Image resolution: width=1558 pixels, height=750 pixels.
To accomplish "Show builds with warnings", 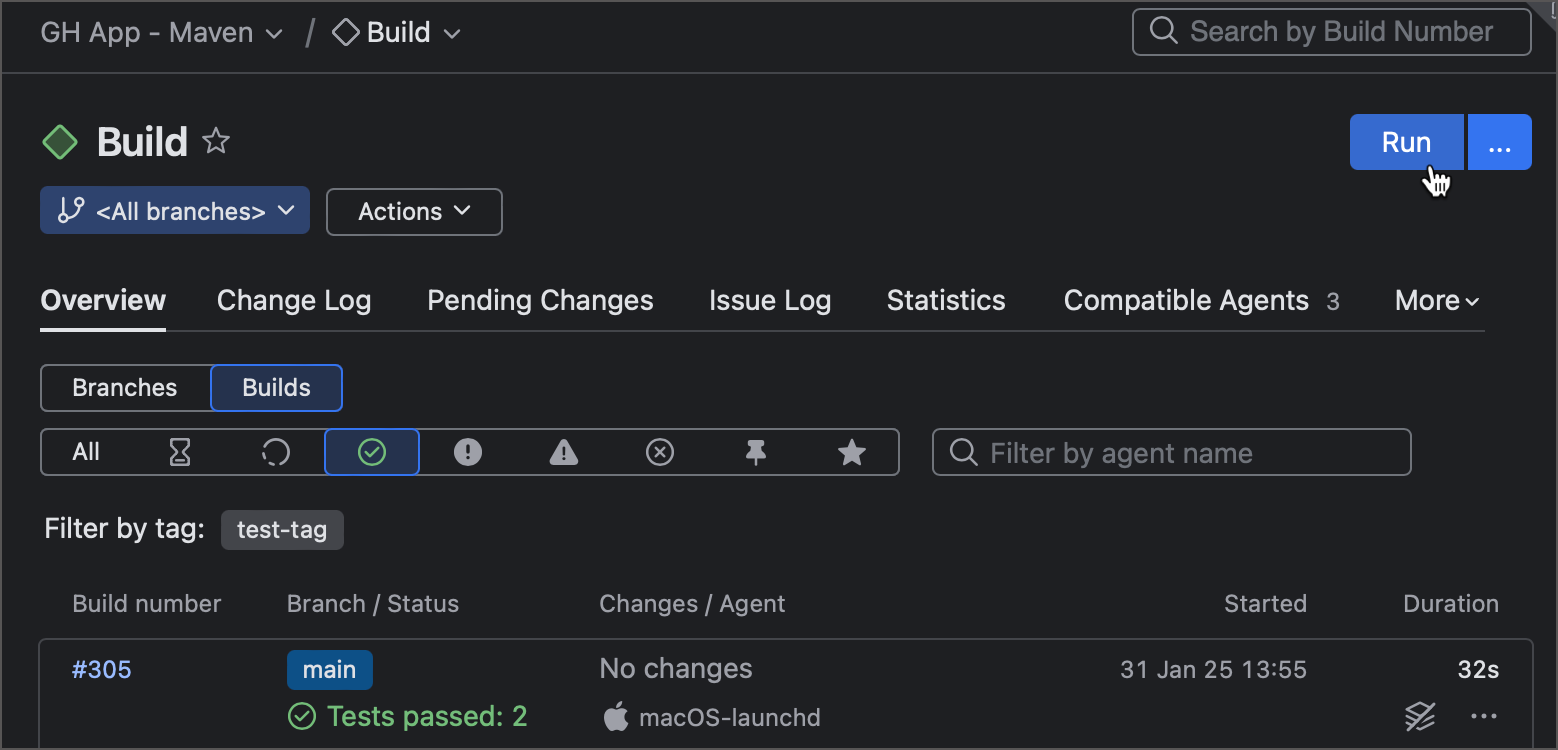I will pos(563,452).
